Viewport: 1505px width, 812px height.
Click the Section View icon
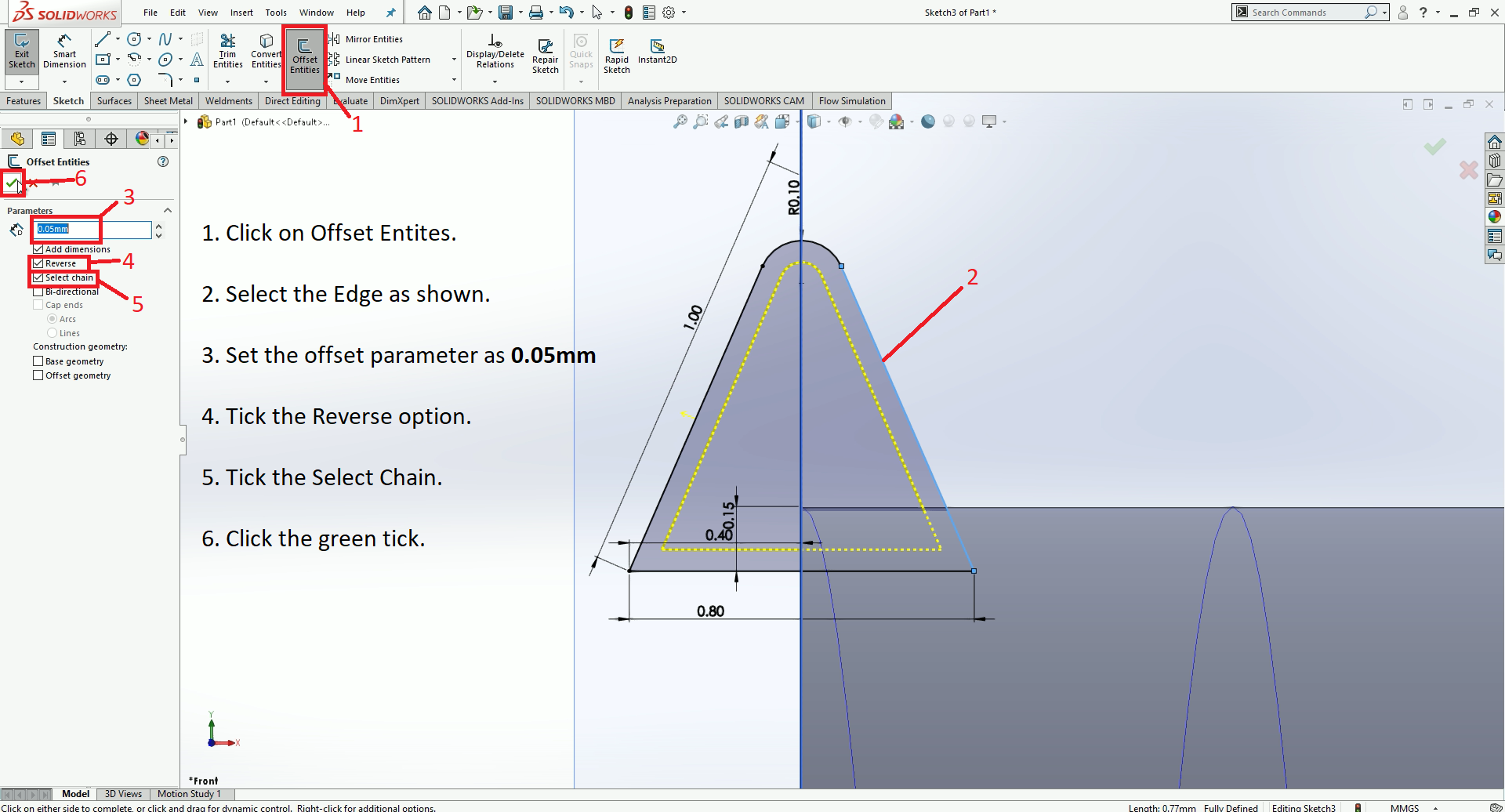tap(742, 121)
